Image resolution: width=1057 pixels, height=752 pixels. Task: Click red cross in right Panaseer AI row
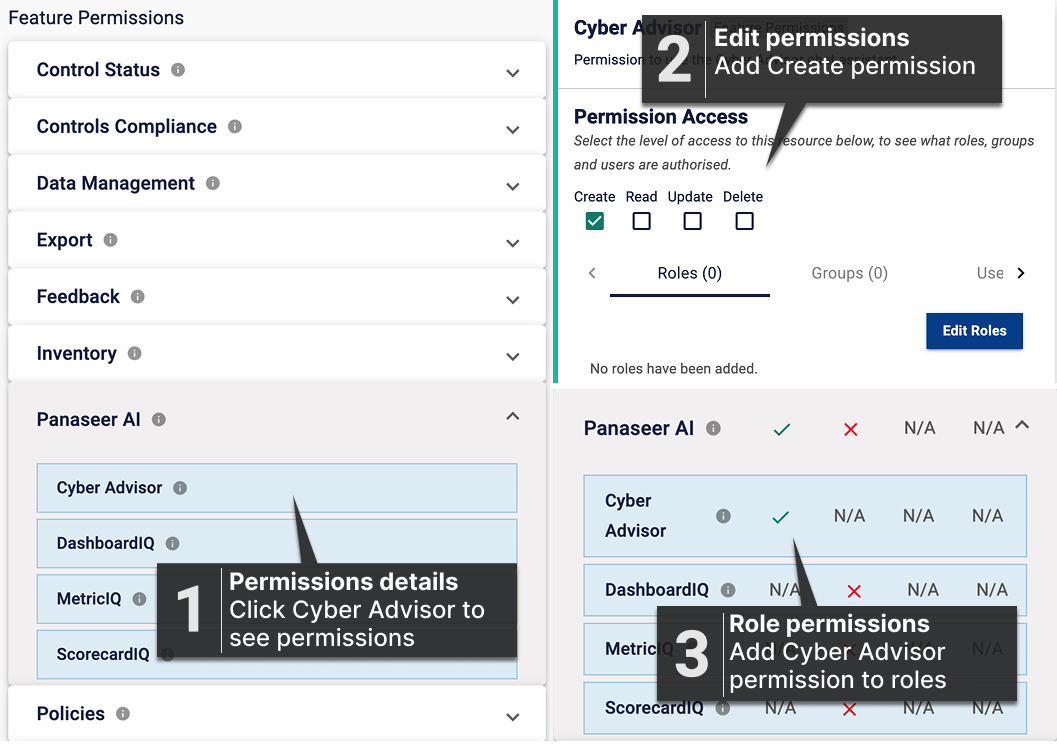point(851,429)
